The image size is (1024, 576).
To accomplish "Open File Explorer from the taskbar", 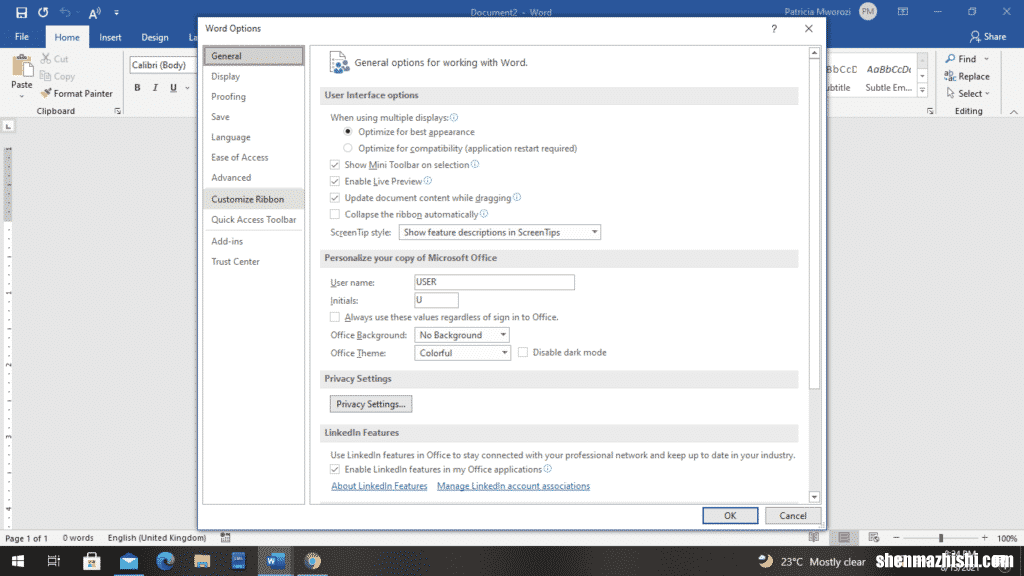I will coord(202,561).
